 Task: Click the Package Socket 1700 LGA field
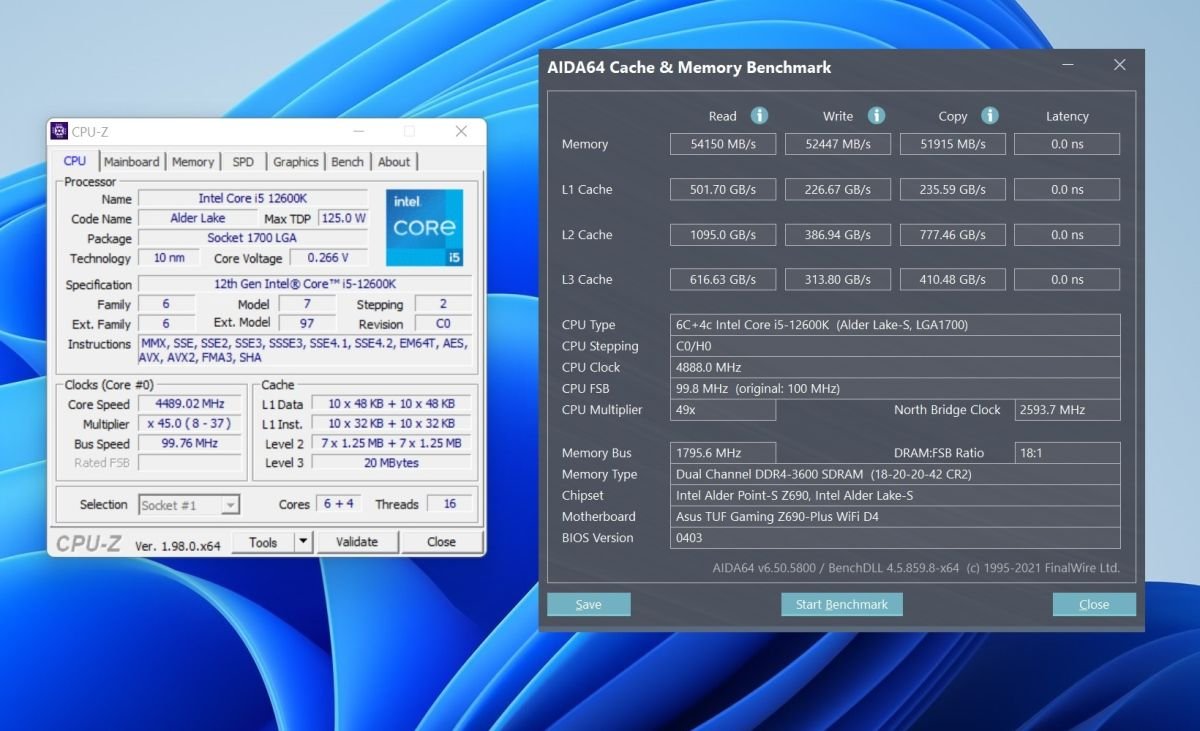click(x=253, y=238)
